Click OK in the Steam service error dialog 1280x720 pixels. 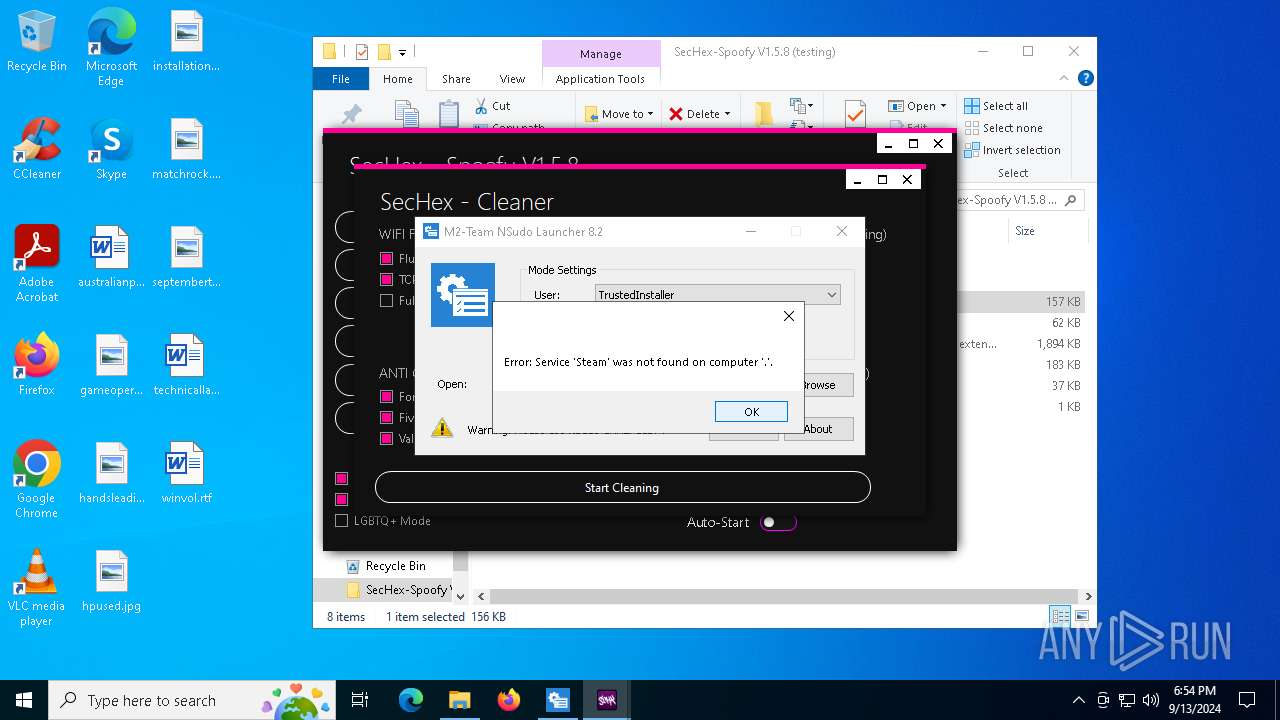[751, 411]
